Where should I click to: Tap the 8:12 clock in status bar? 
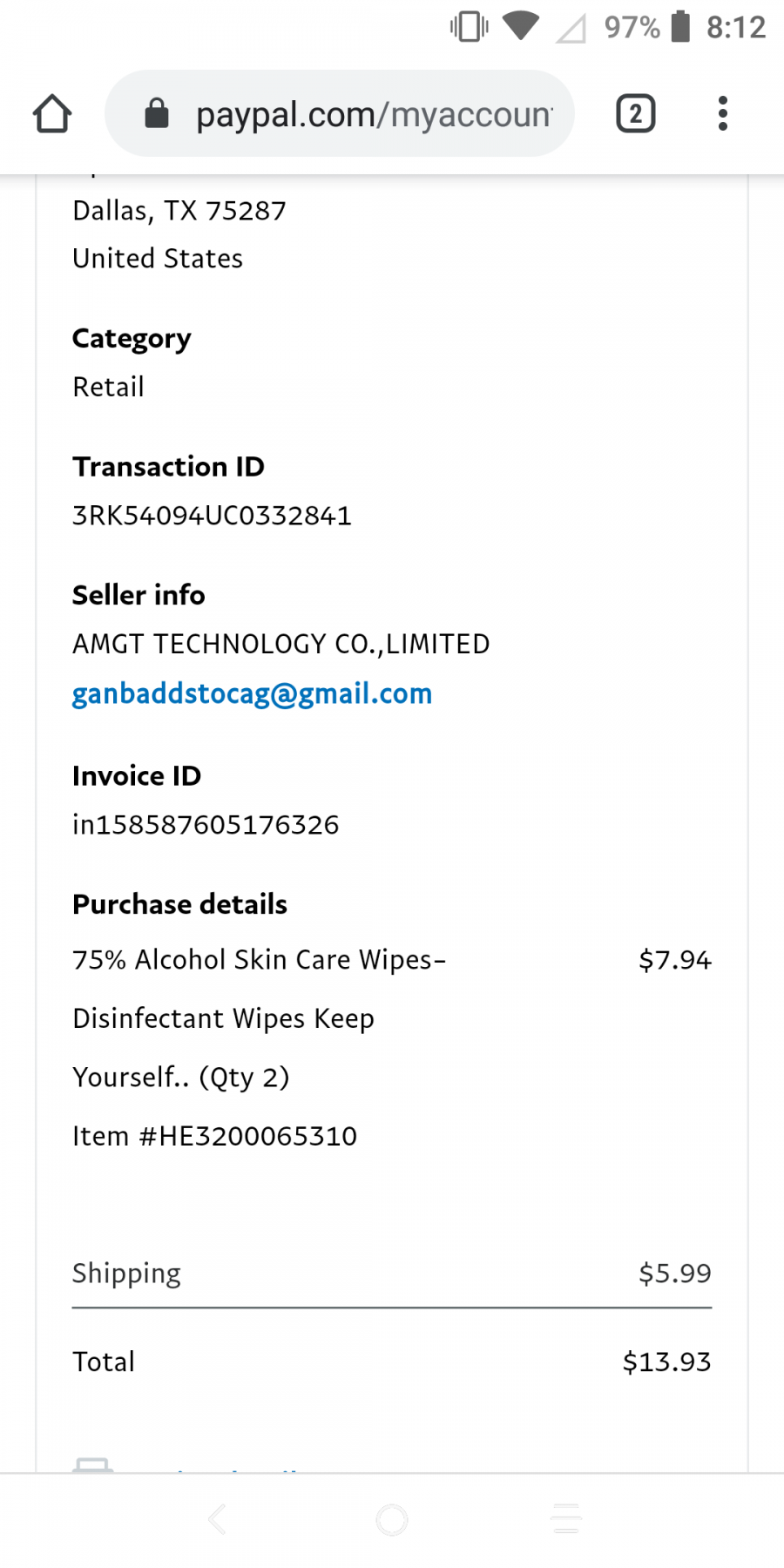(x=735, y=27)
